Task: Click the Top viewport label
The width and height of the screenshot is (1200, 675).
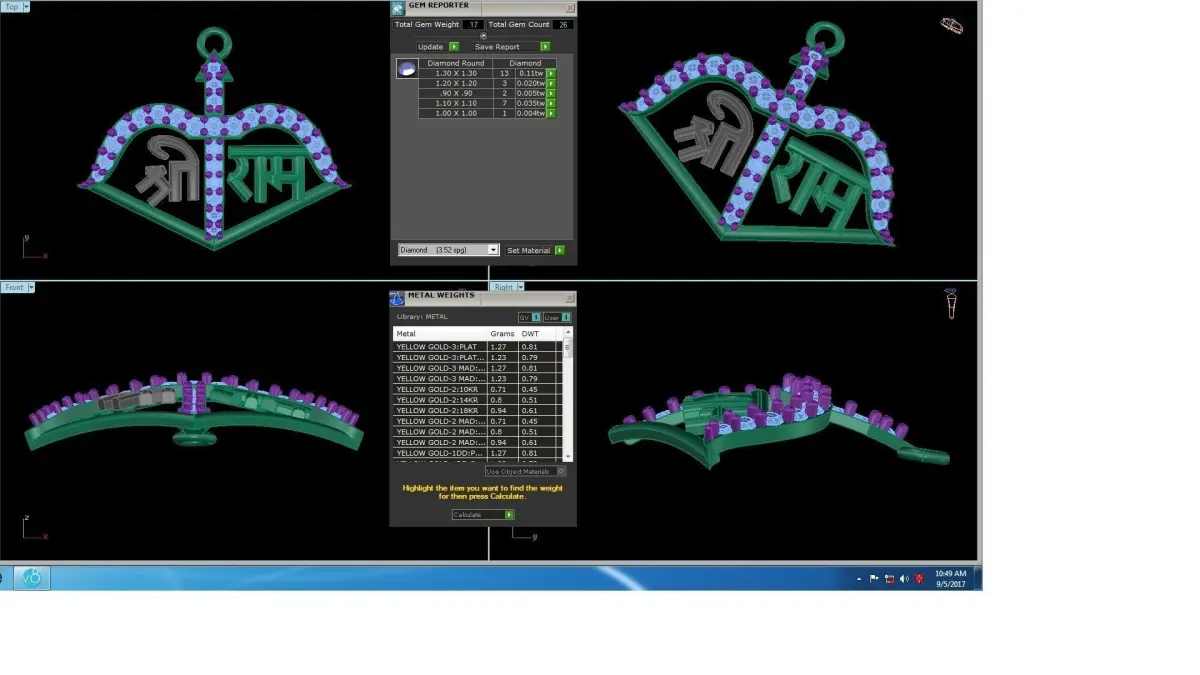Action: click(x=12, y=6)
